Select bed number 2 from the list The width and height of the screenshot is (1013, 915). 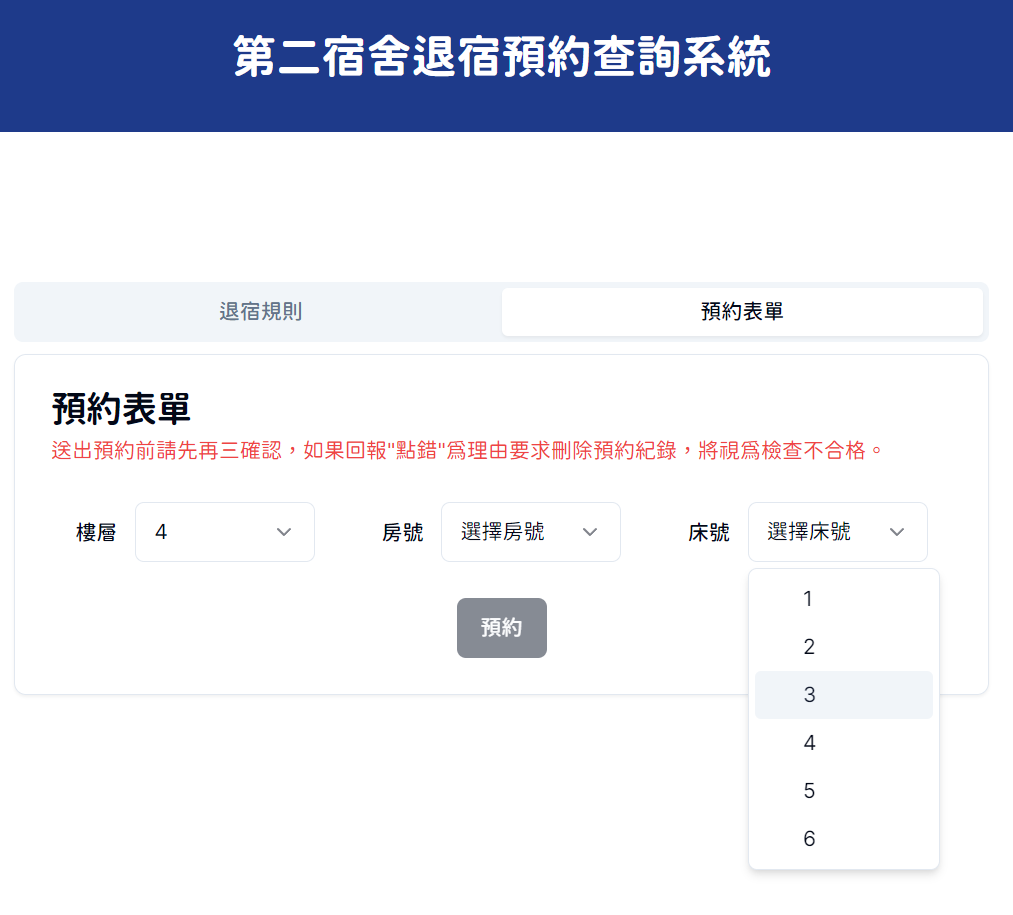coord(843,646)
